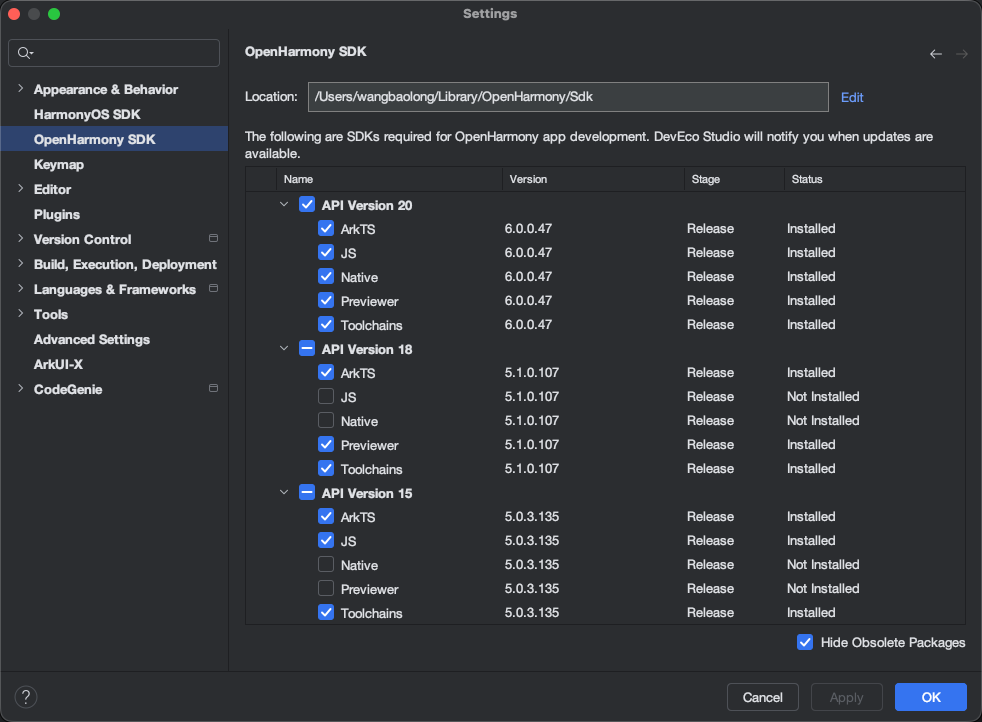
Task: Check the Native 5.0.3.135 checkbox
Action: click(326, 565)
